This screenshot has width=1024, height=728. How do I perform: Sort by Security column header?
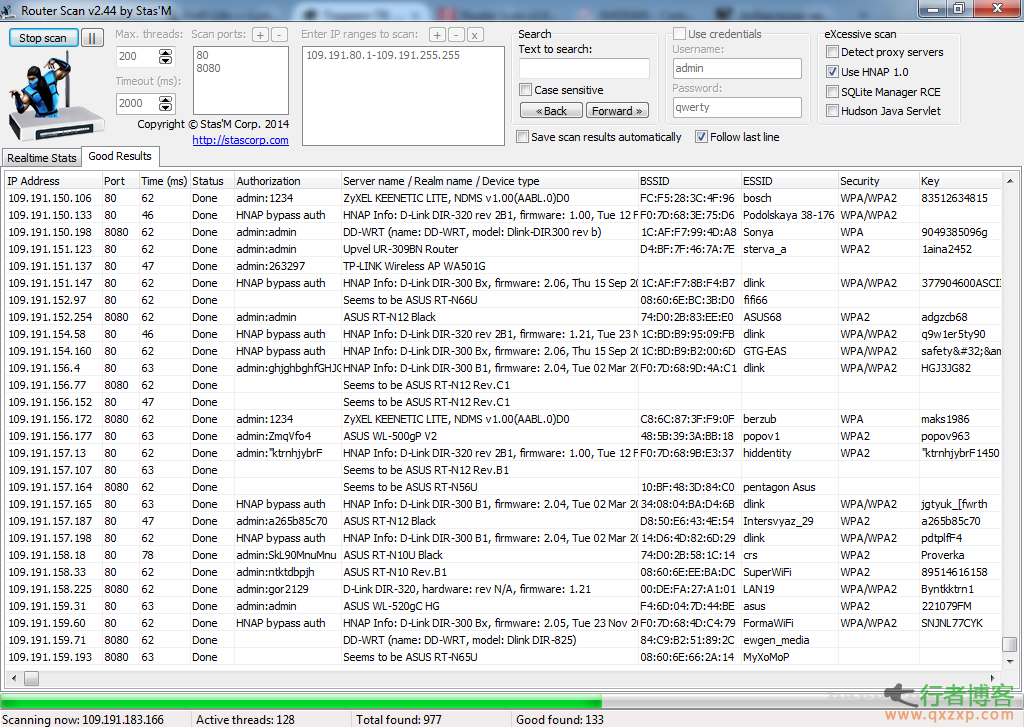click(878, 181)
